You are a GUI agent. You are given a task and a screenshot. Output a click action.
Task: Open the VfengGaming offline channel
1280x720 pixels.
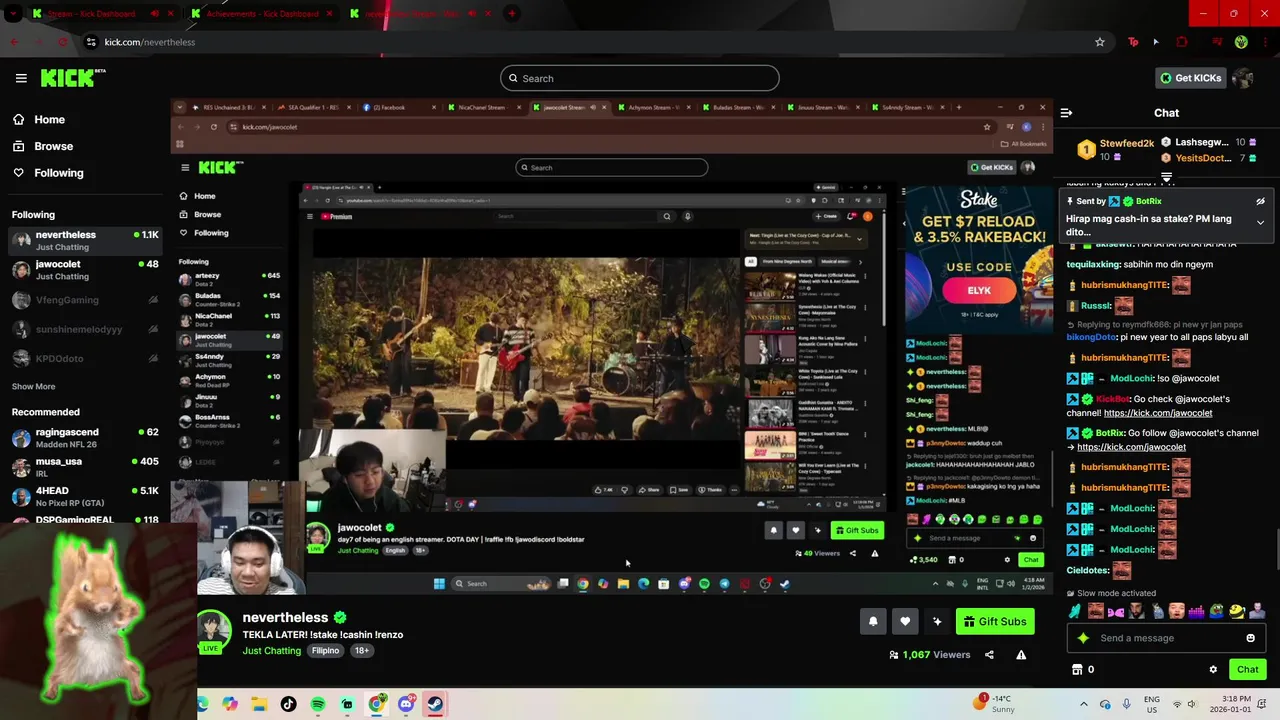click(x=85, y=300)
